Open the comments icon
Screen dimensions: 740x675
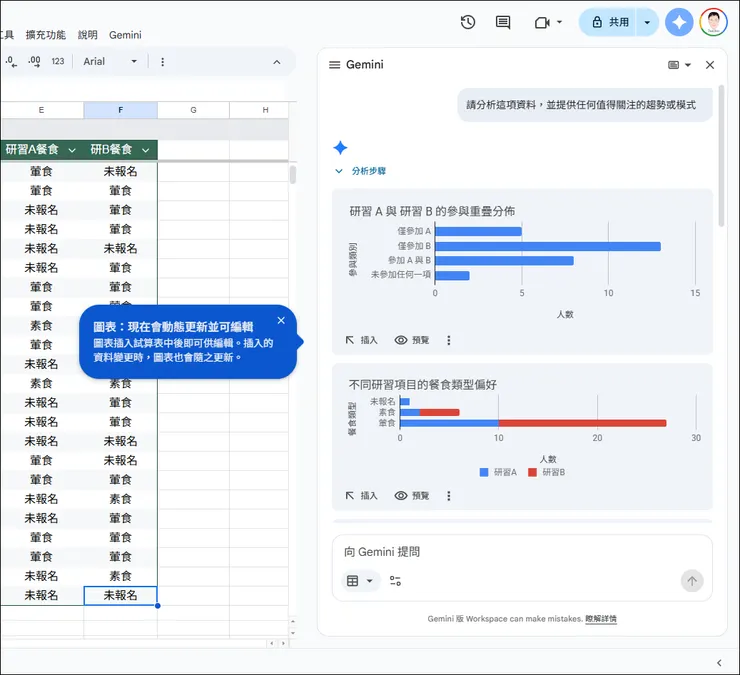tap(503, 22)
